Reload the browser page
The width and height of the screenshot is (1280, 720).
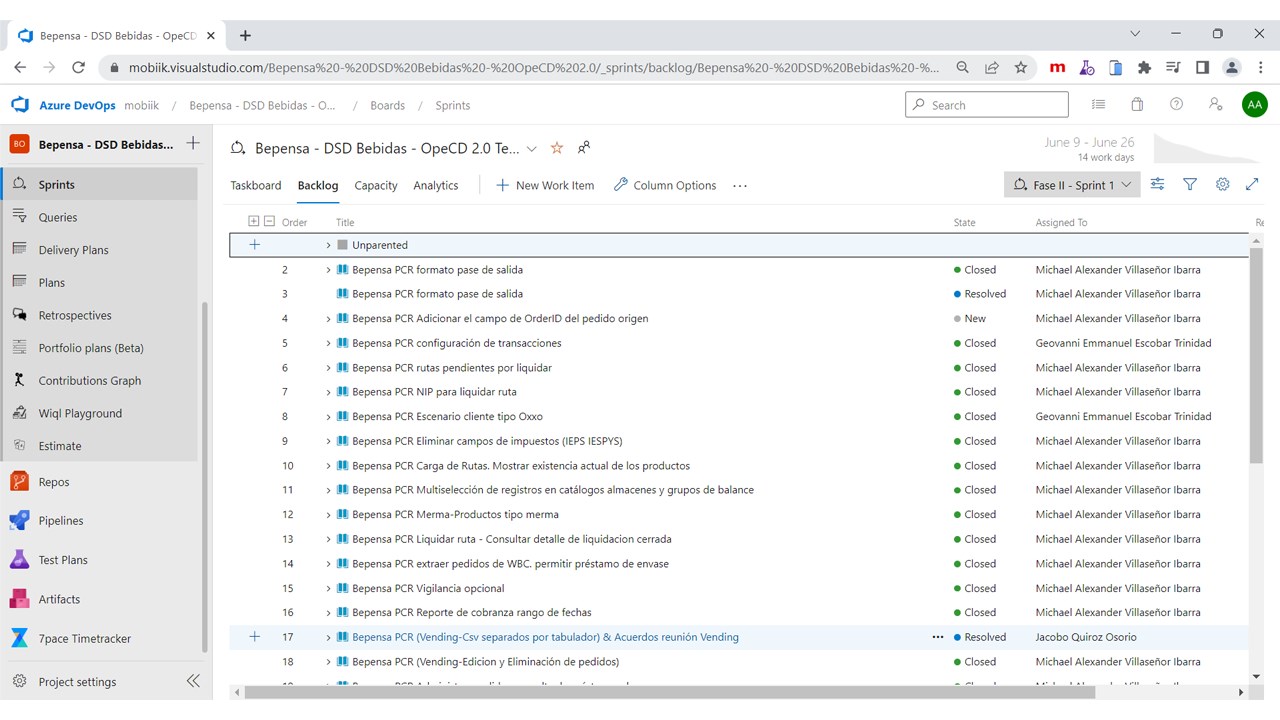point(79,68)
